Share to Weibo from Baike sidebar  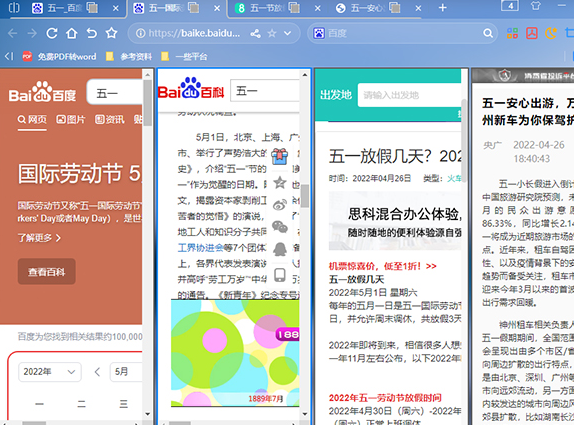point(280,205)
